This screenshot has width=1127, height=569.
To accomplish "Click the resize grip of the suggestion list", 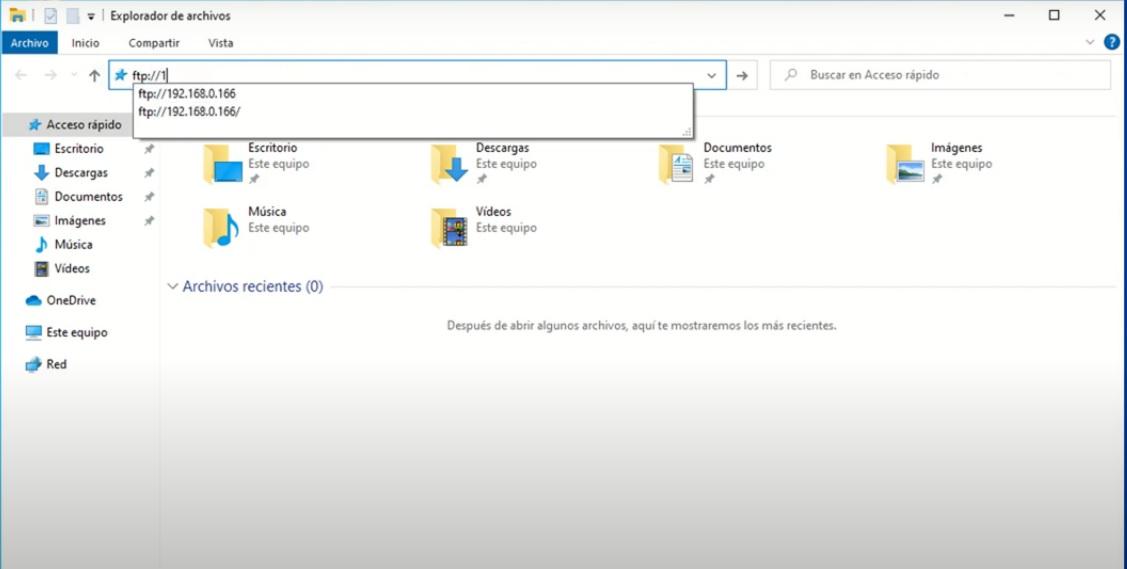I will [x=686, y=132].
